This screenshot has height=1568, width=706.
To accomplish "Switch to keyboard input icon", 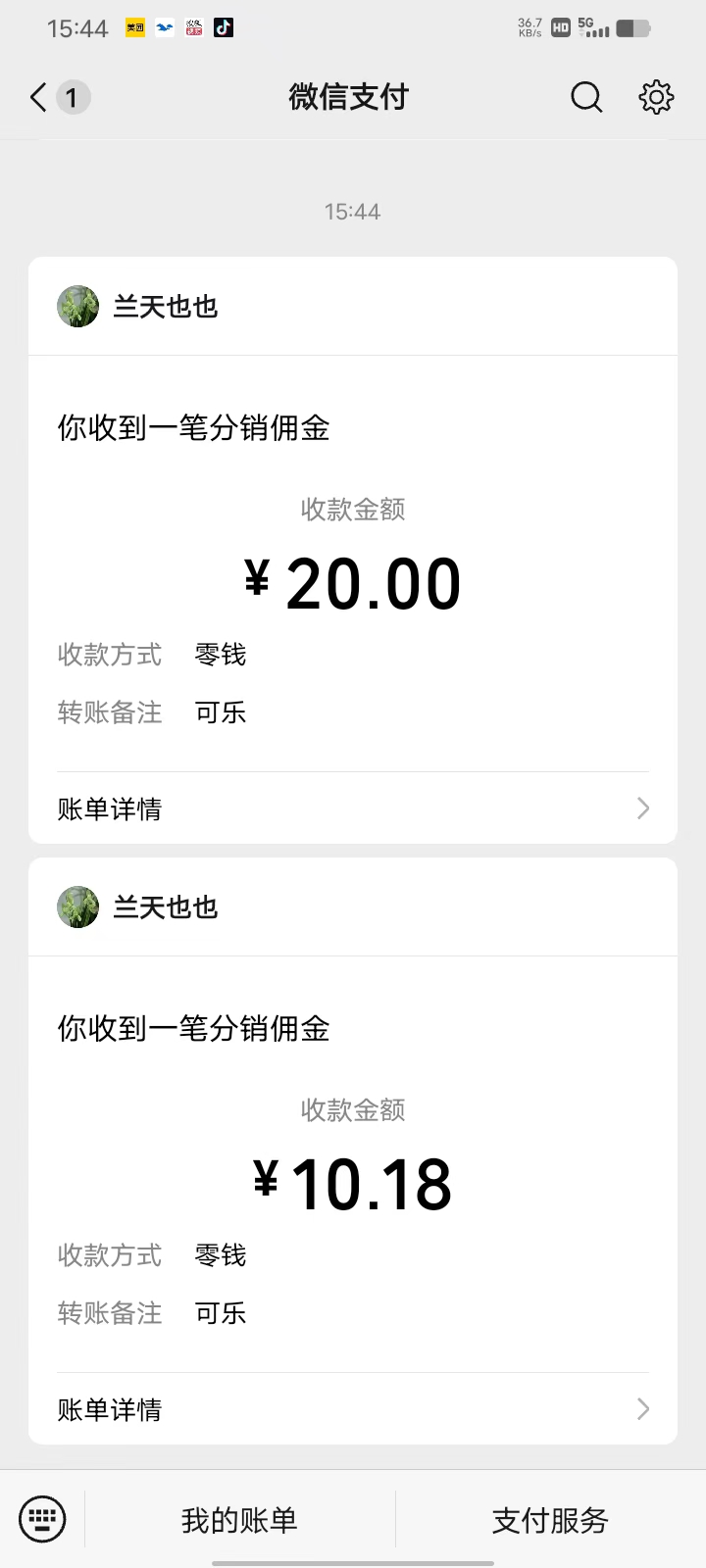I will coord(42,1519).
